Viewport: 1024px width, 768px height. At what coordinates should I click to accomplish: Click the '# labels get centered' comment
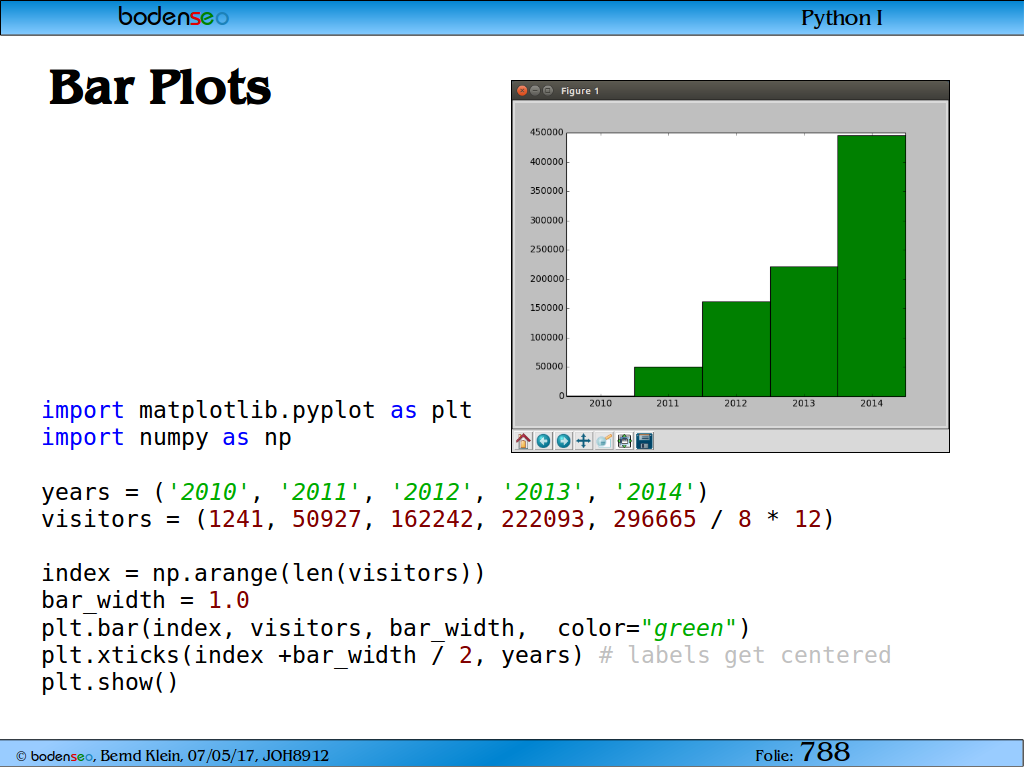tap(745, 655)
